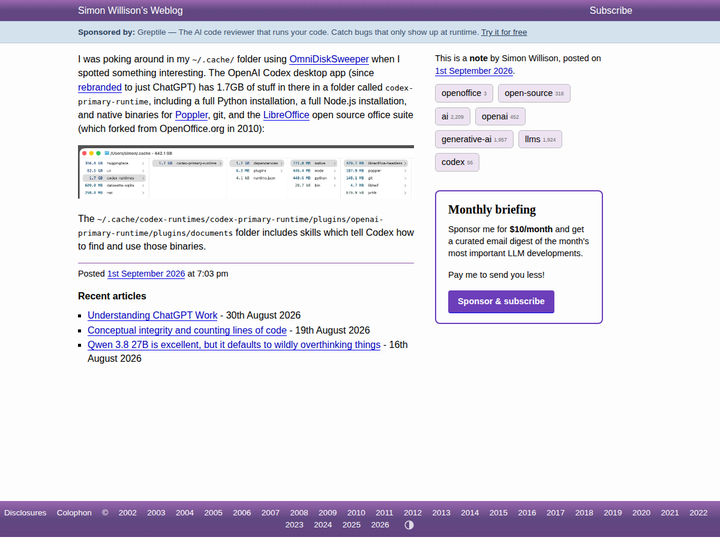Click the copyright symbol in footer
The width and height of the screenshot is (720, 540).
pos(105,513)
